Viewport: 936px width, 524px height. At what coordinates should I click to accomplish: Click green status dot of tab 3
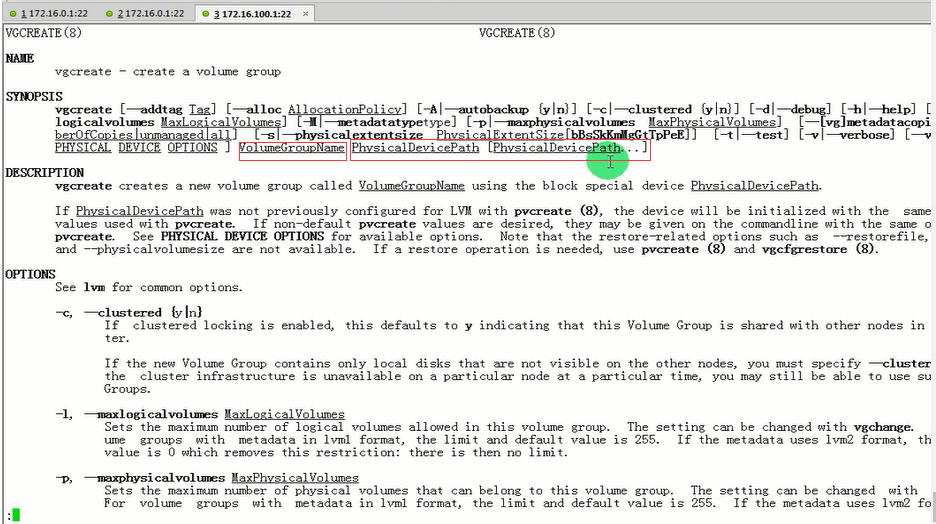coord(206,14)
